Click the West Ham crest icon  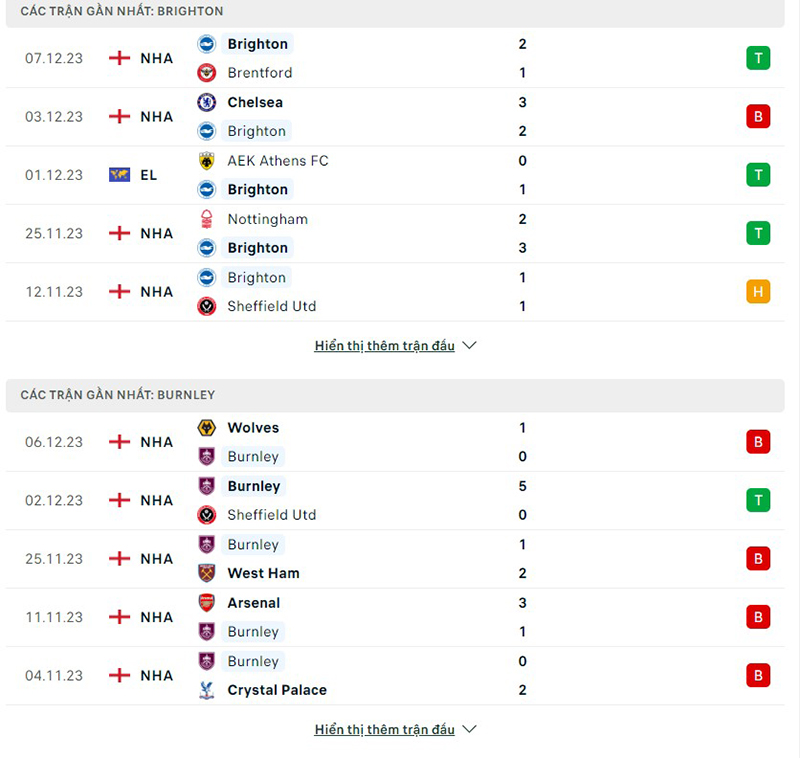(x=207, y=573)
